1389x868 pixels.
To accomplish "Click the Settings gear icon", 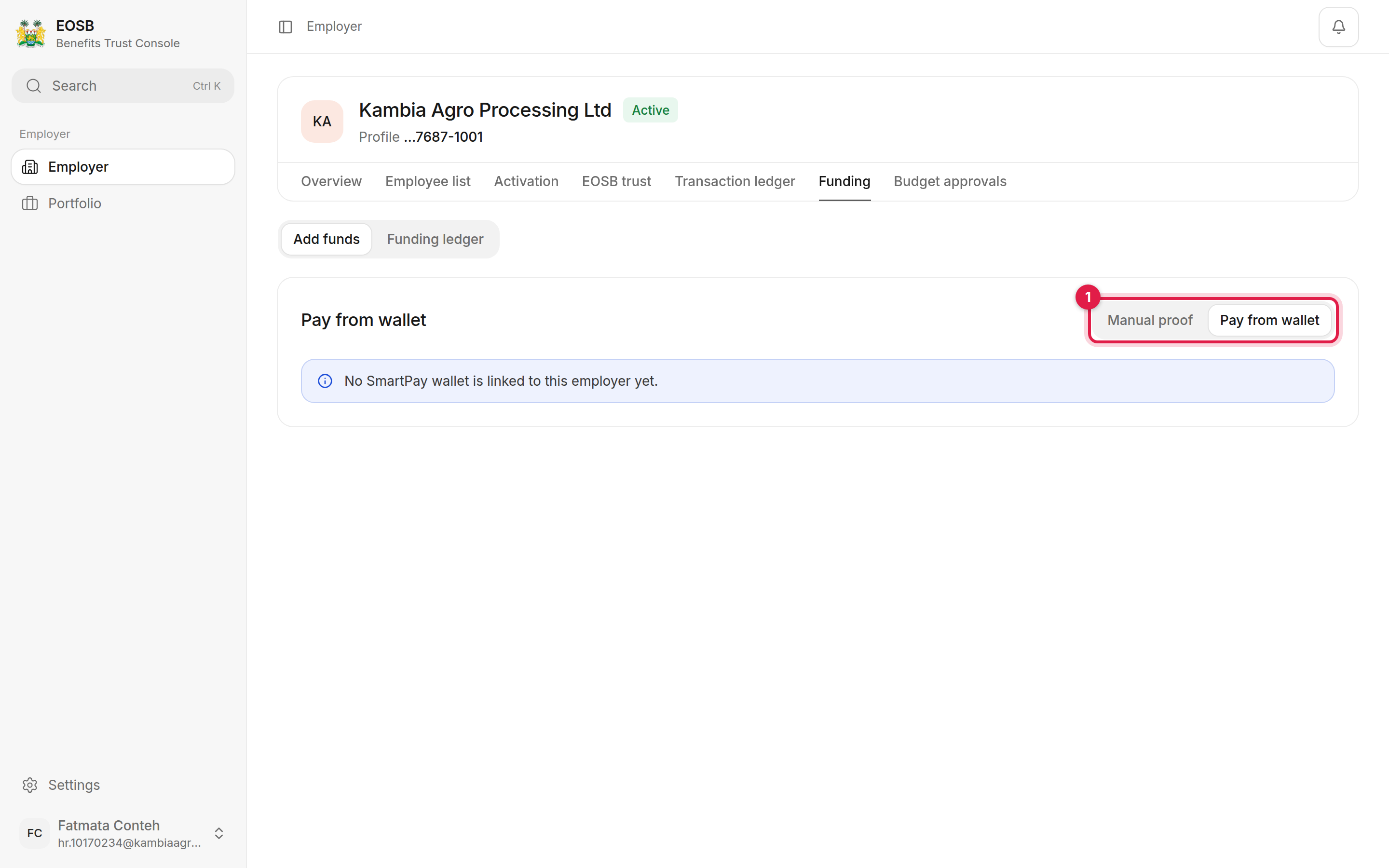I will [x=30, y=785].
